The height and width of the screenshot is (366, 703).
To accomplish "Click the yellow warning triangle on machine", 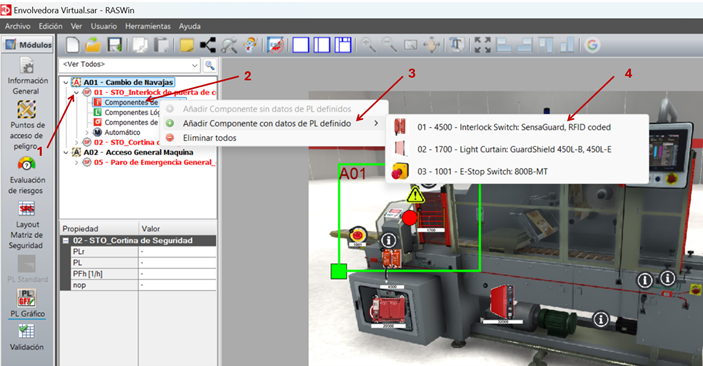I will point(415,195).
